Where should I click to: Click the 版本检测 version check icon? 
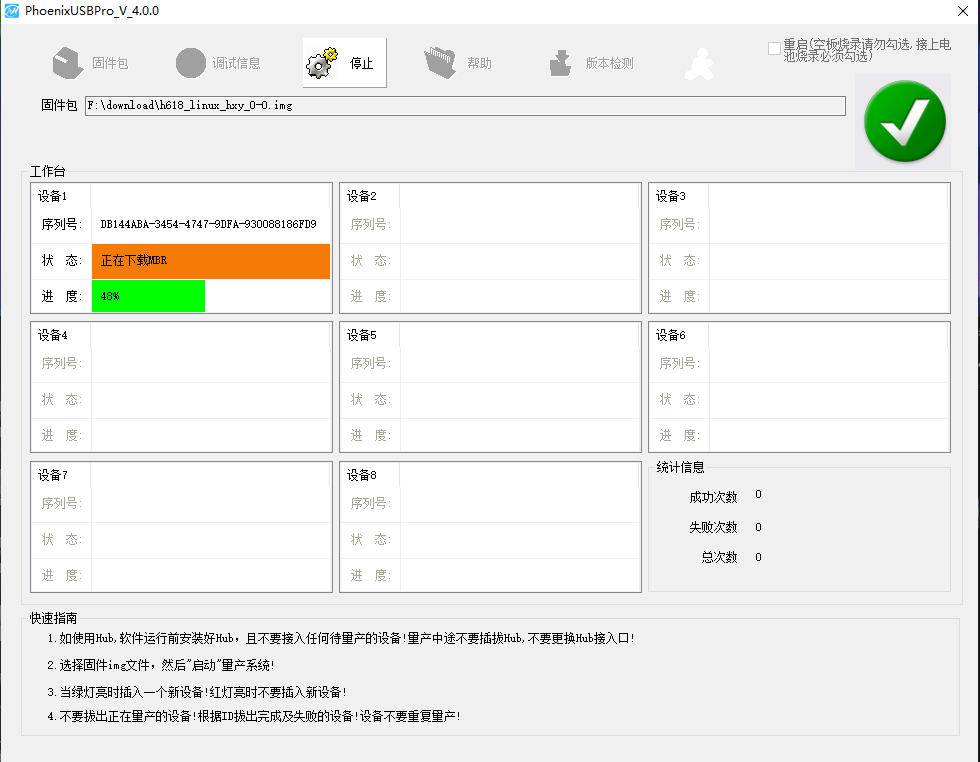[560, 63]
